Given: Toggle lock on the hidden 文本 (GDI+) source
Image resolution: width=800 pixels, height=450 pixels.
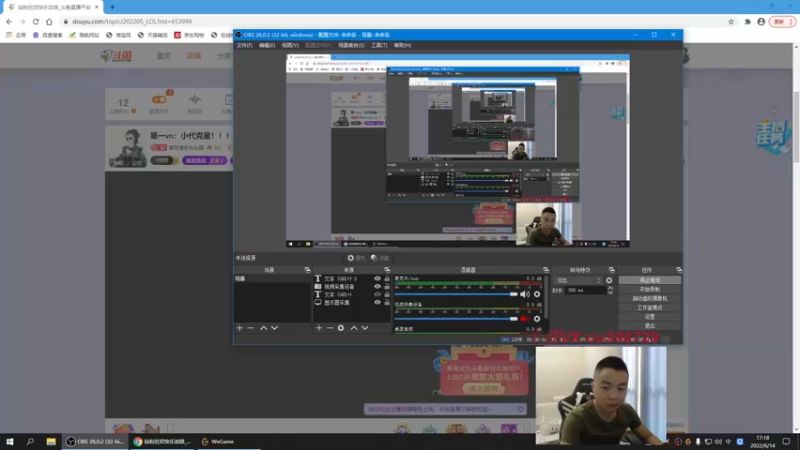Looking at the screenshot, I should click(387, 294).
